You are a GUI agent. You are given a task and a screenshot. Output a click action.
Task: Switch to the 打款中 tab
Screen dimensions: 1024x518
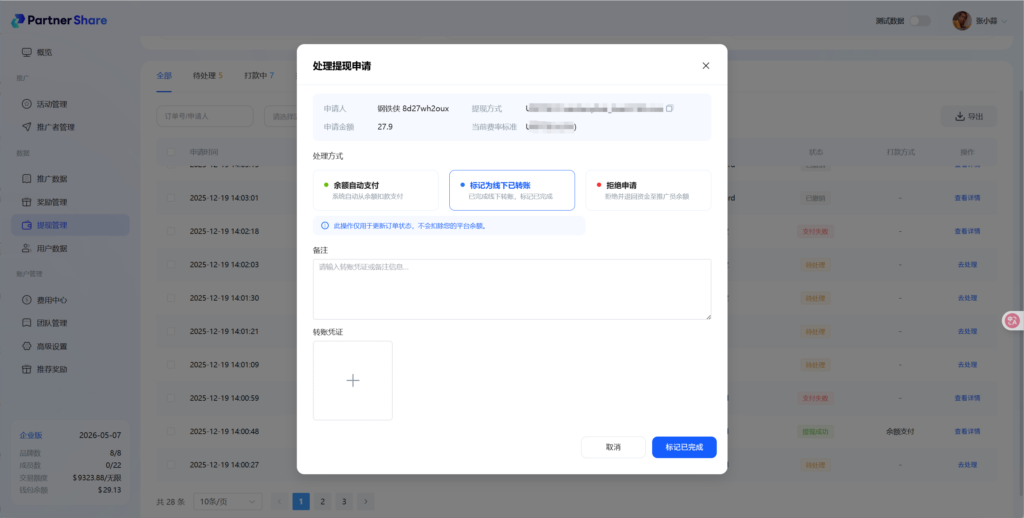pyautogui.click(x=258, y=75)
